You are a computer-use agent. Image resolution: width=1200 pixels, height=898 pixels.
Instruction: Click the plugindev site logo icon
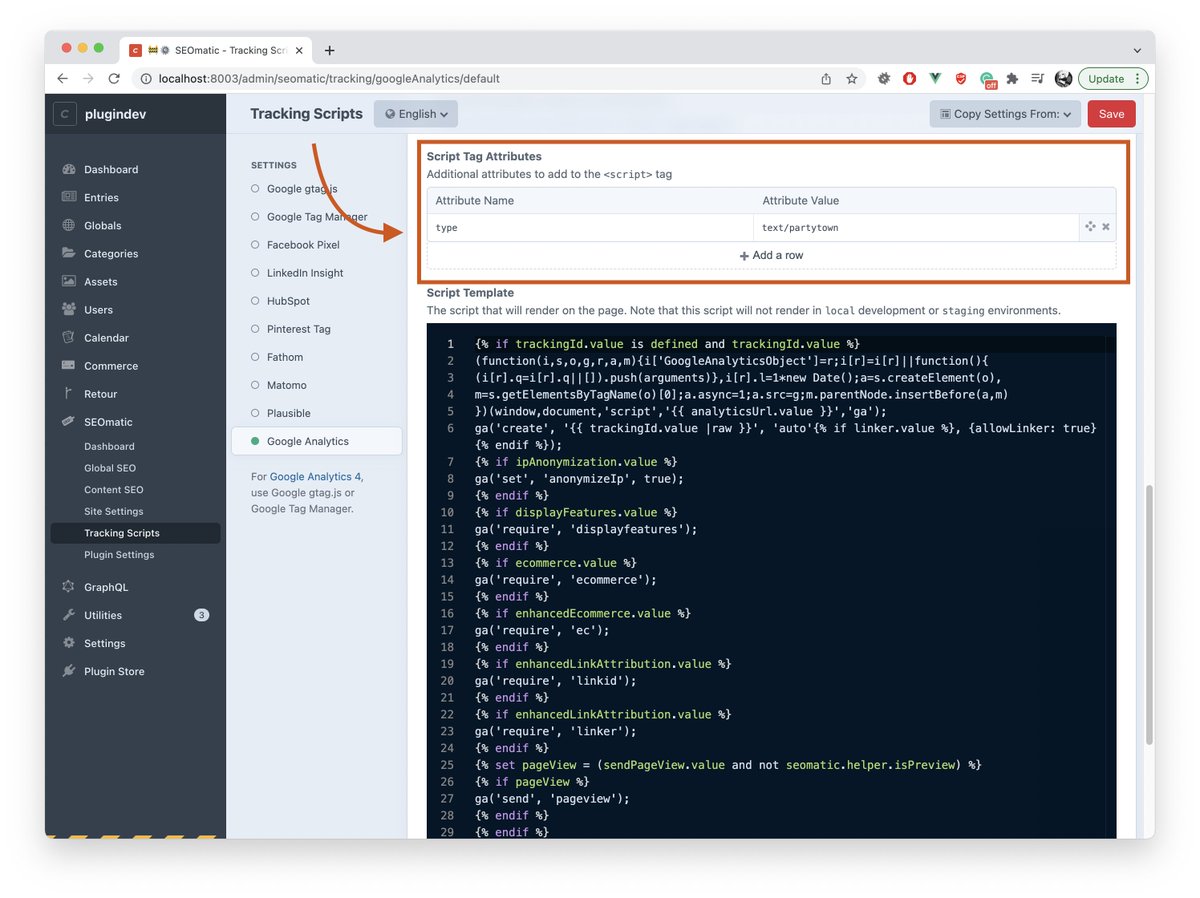pyautogui.click(x=66, y=114)
